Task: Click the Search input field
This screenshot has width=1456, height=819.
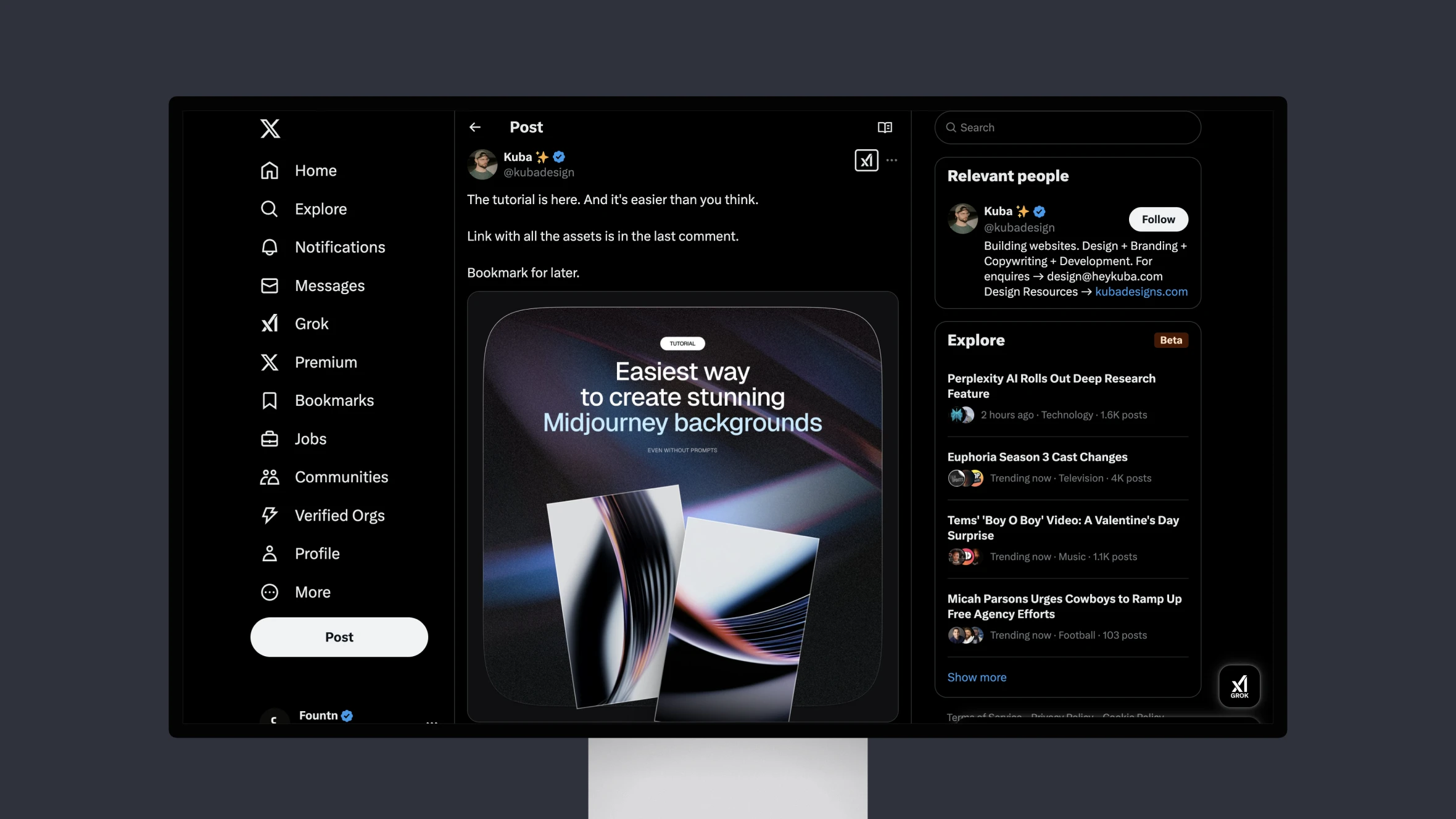Action: click(x=1067, y=127)
